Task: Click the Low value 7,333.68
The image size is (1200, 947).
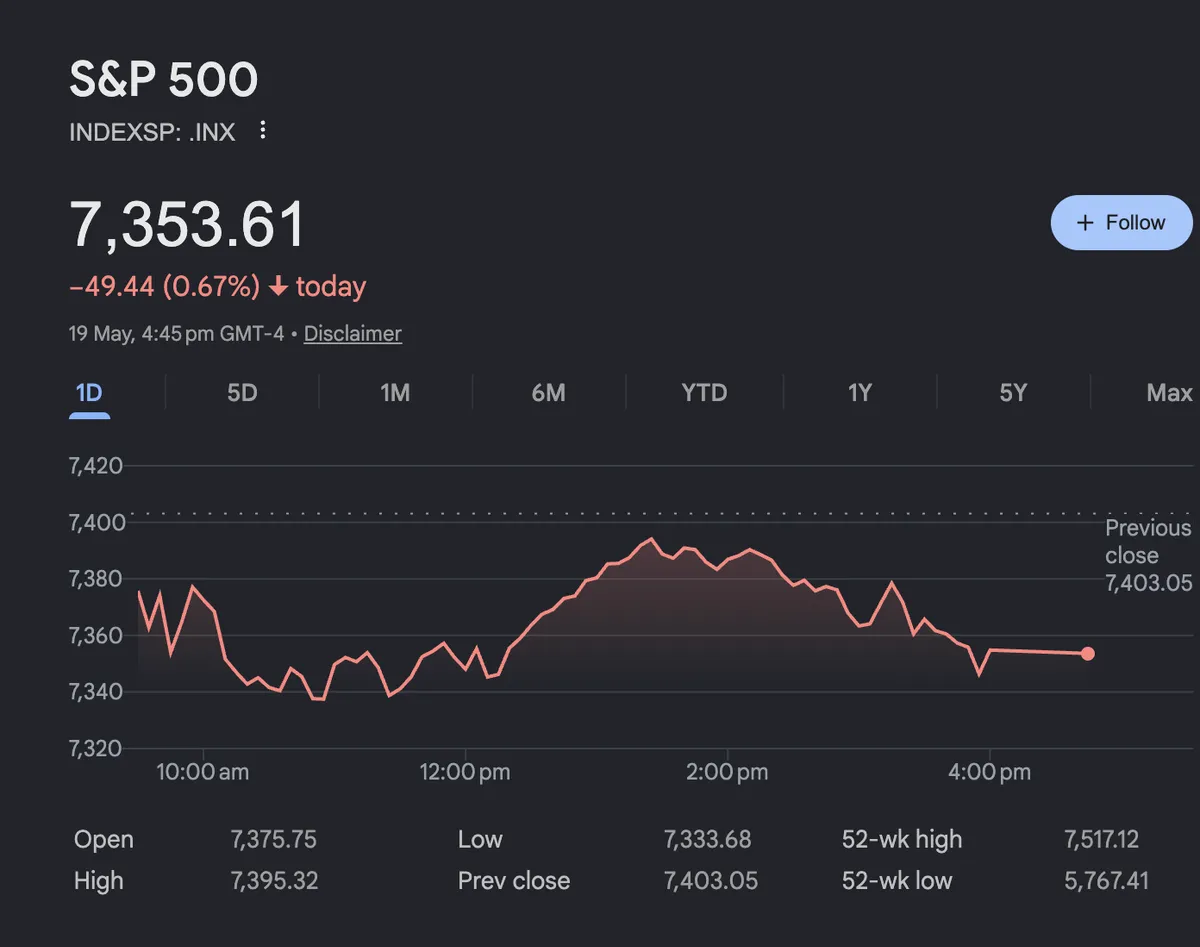Action: (x=707, y=840)
